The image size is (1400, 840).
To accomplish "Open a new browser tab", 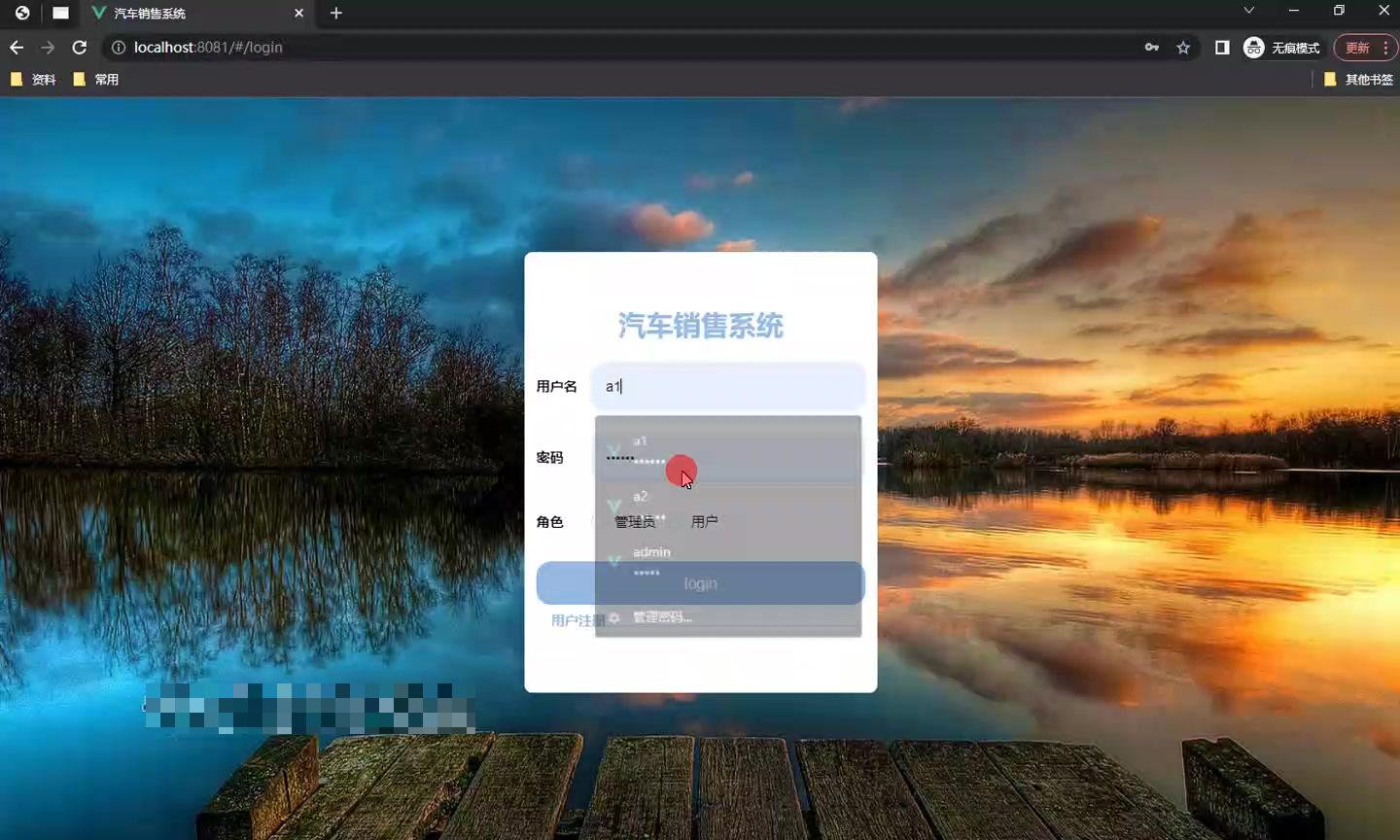I will click(x=336, y=14).
